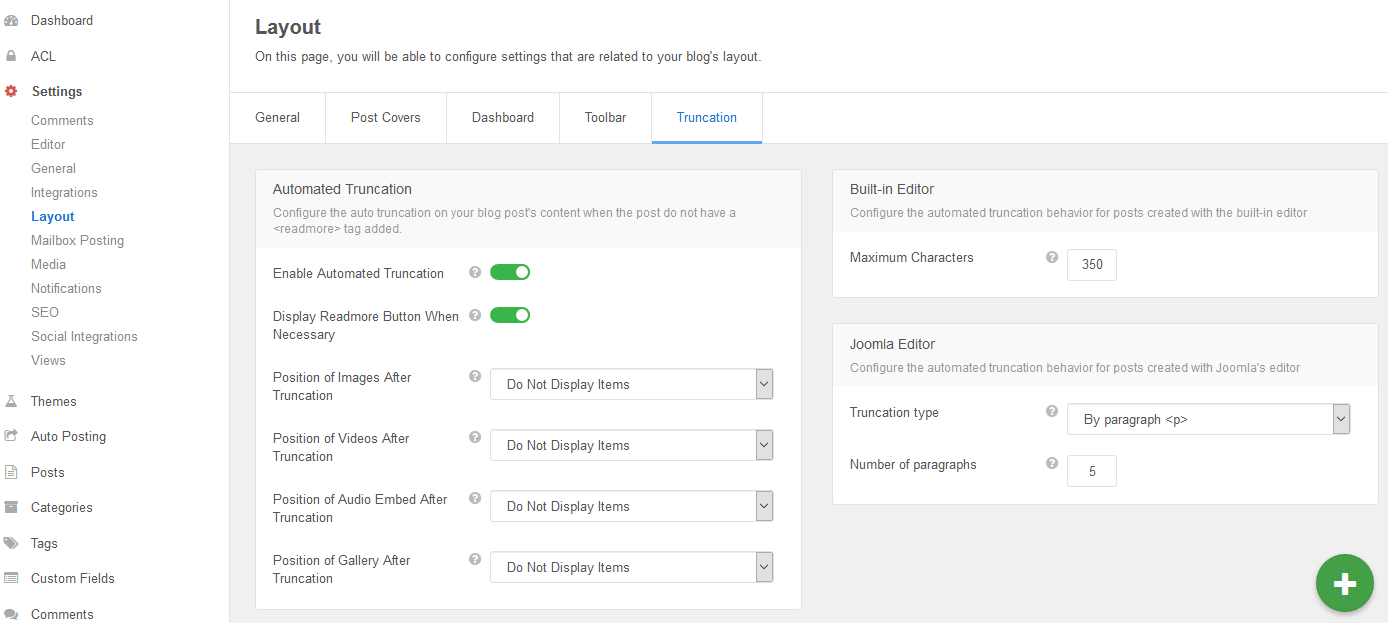
Task: Open the Layout settings link
Action: 53,216
